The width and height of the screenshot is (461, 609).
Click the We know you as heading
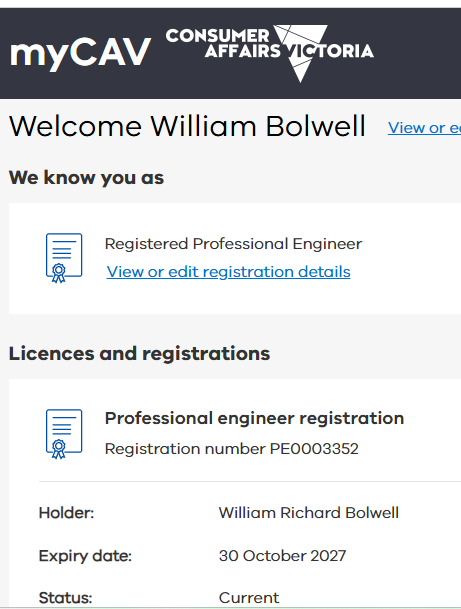click(86, 178)
